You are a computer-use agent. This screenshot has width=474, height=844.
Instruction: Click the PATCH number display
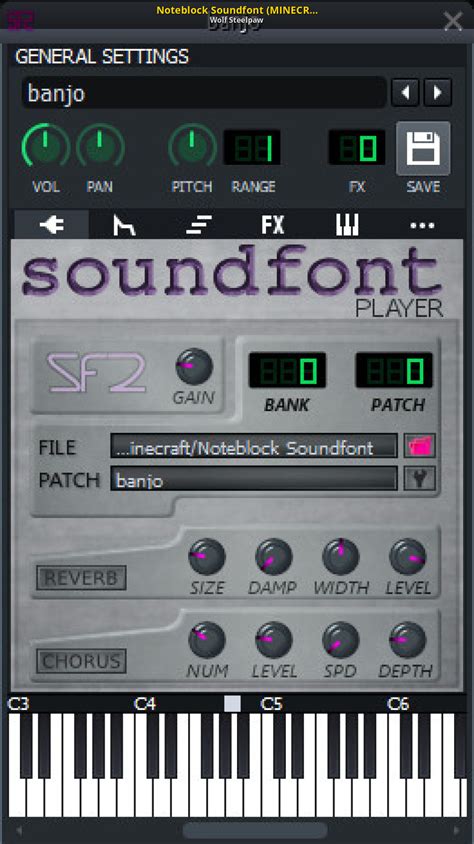coord(394,370)
